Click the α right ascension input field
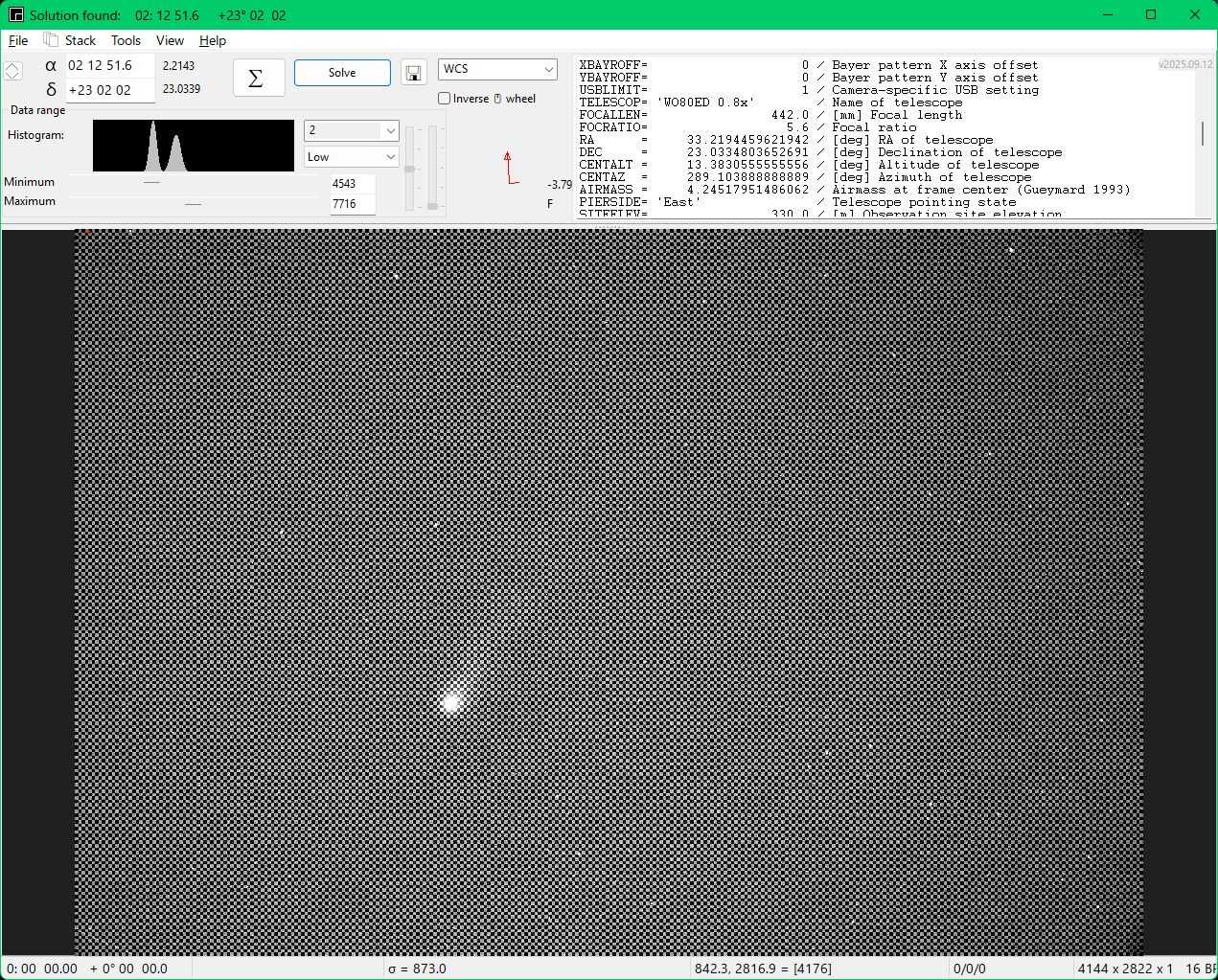Viewport: 1218px width, 980px height. (x=109, y=66)
